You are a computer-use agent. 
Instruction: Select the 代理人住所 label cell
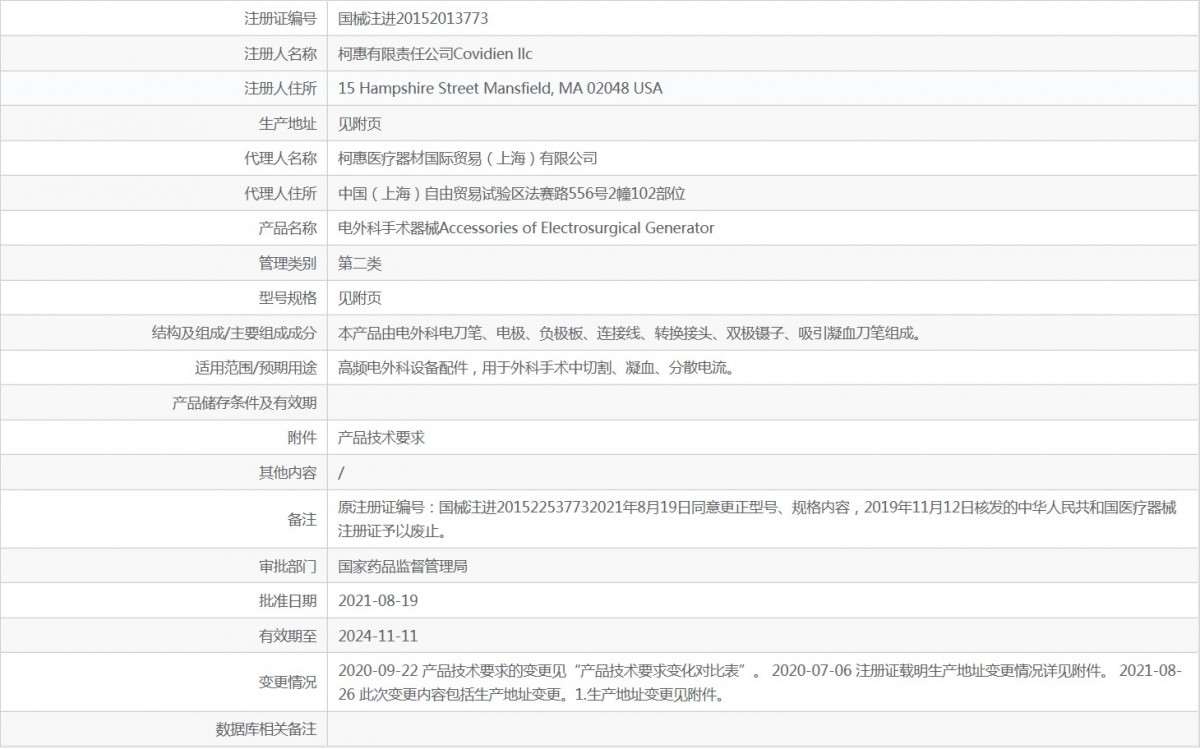[x=280, y=193]
